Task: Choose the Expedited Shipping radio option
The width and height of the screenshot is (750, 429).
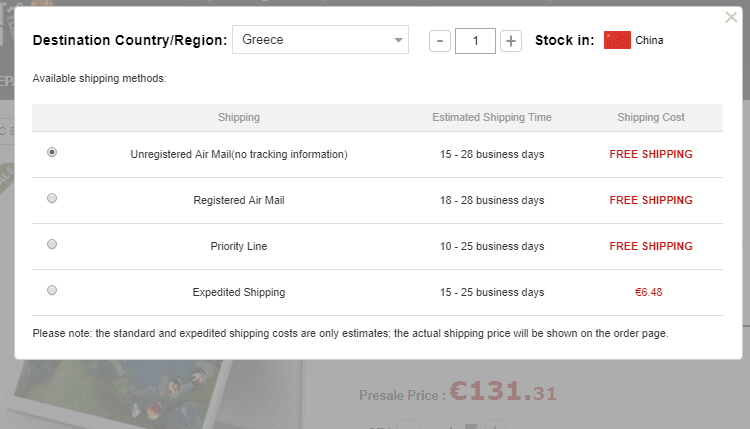Action: pos(52,290)
